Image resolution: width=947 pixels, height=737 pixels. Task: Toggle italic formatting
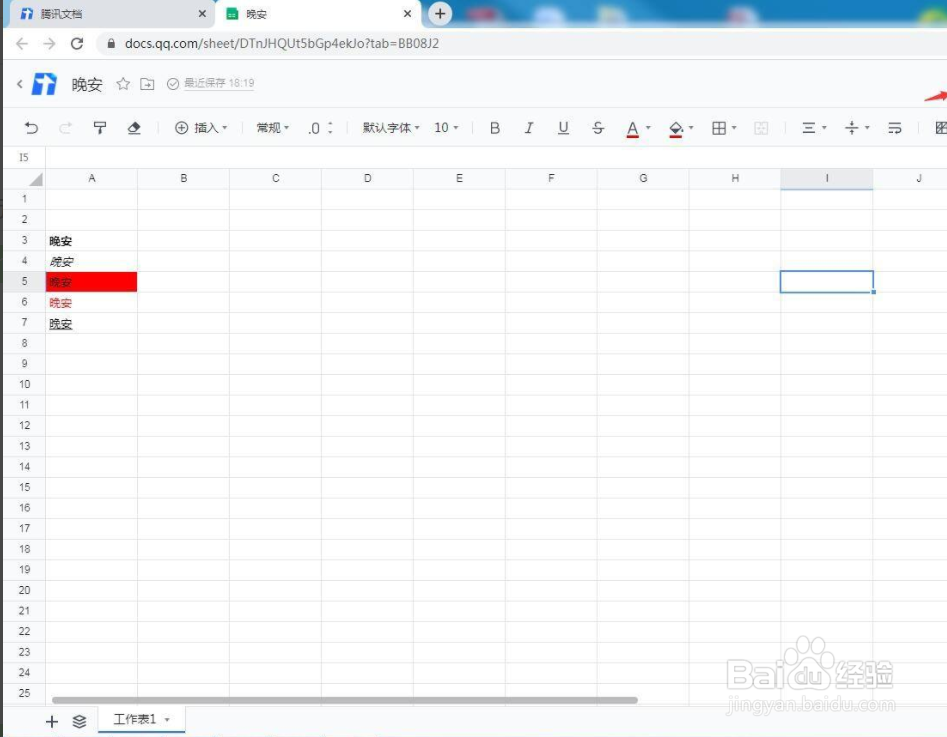(x=529, y=128)
